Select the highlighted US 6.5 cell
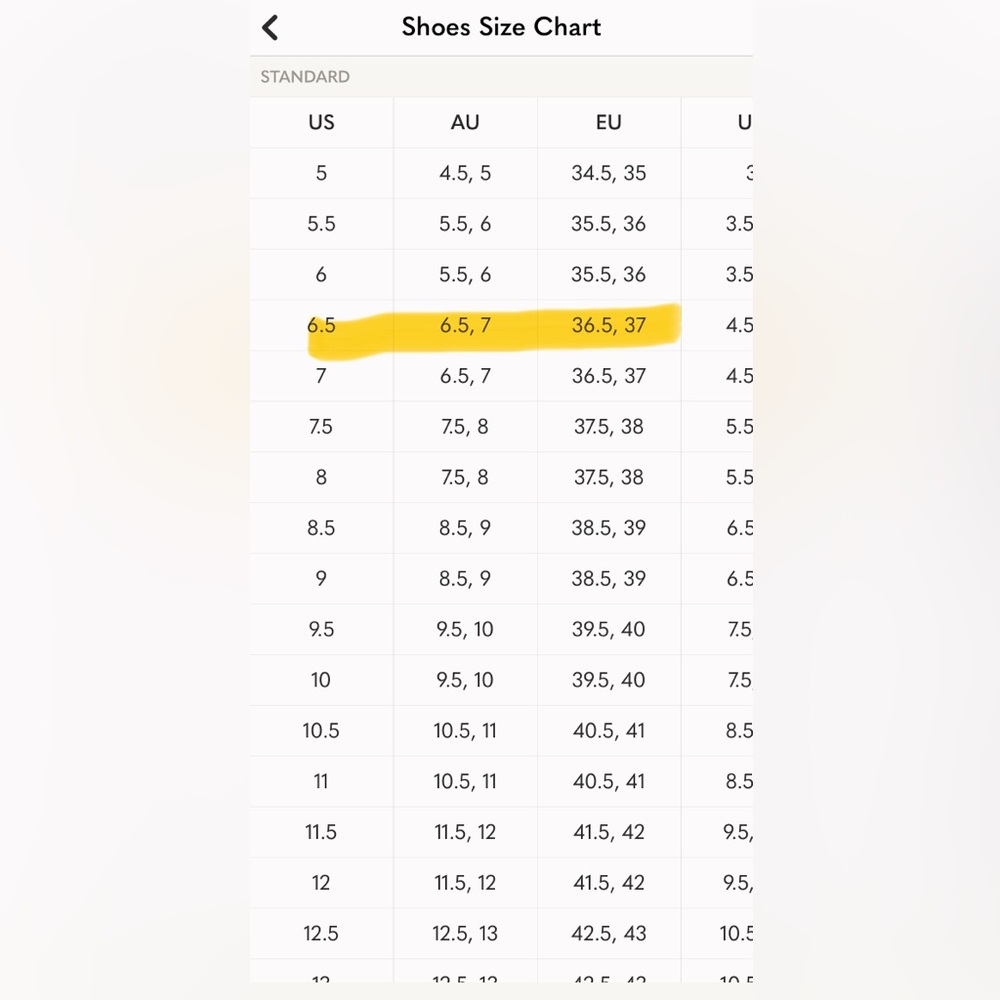This screenshot has height=1000, width=1000. (x=321, y=325)
